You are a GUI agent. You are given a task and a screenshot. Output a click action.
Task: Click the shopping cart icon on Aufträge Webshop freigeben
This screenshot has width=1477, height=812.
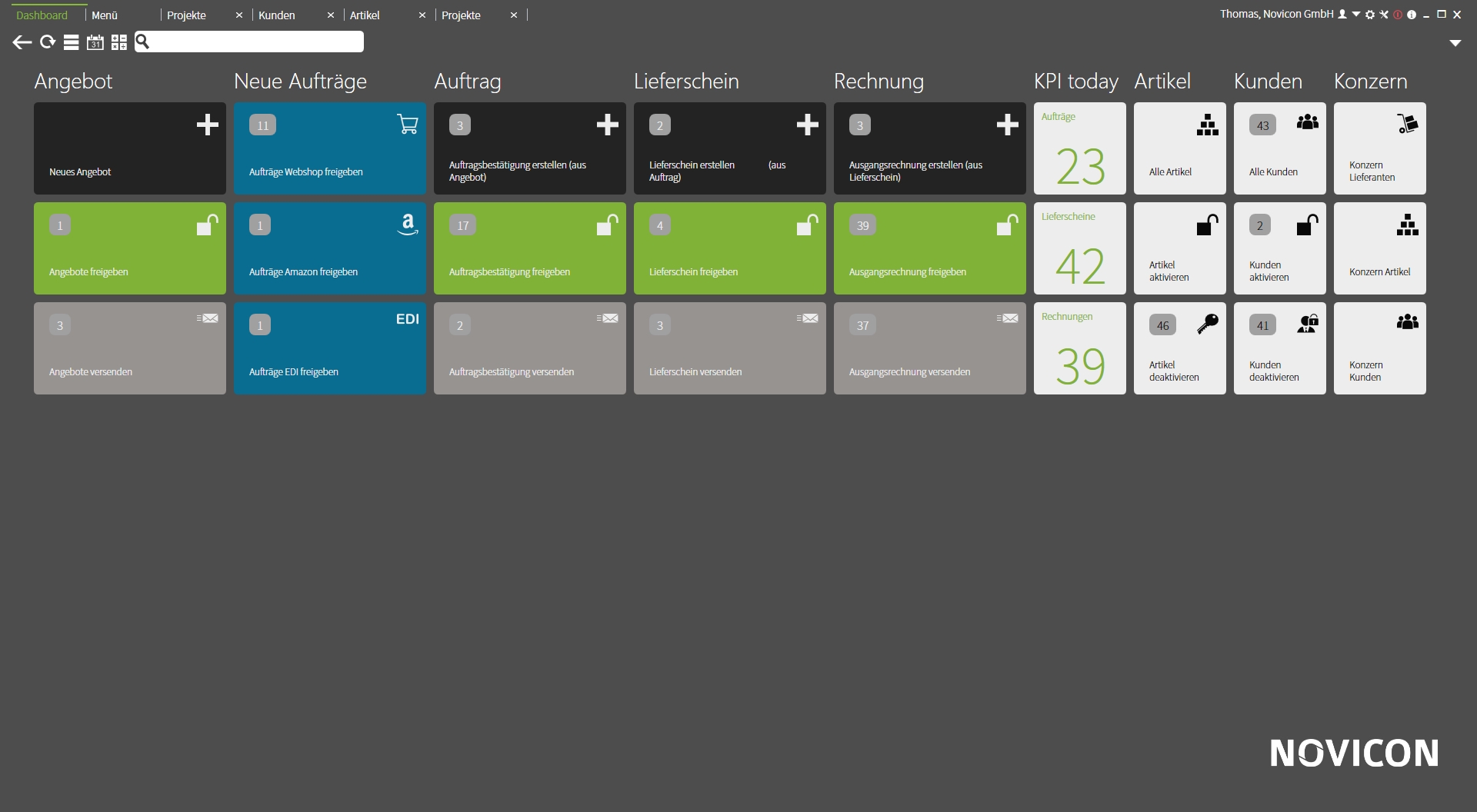click(x=408, y=125)
